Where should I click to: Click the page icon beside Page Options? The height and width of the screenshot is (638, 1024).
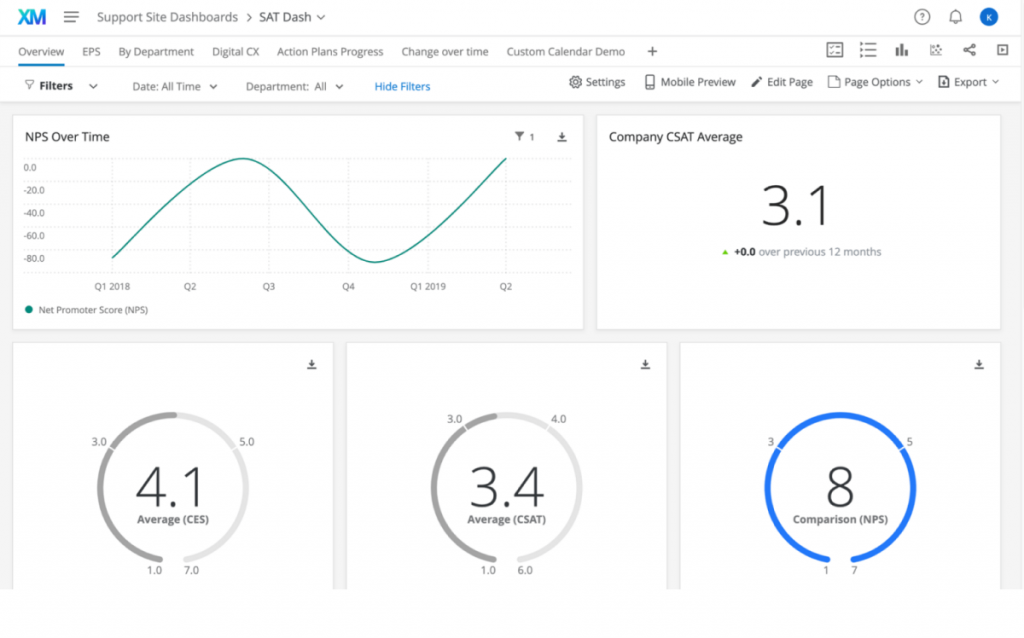[x=833, y=82]
